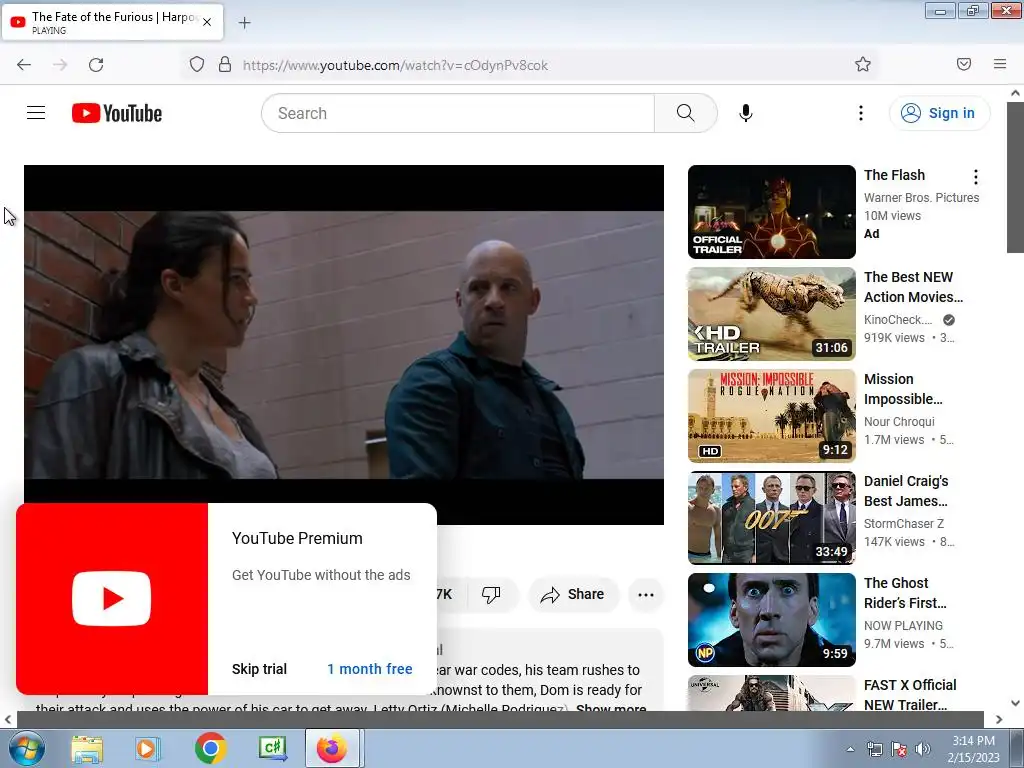Click Warner Bros. Pictures channel text

pos(921,197)
